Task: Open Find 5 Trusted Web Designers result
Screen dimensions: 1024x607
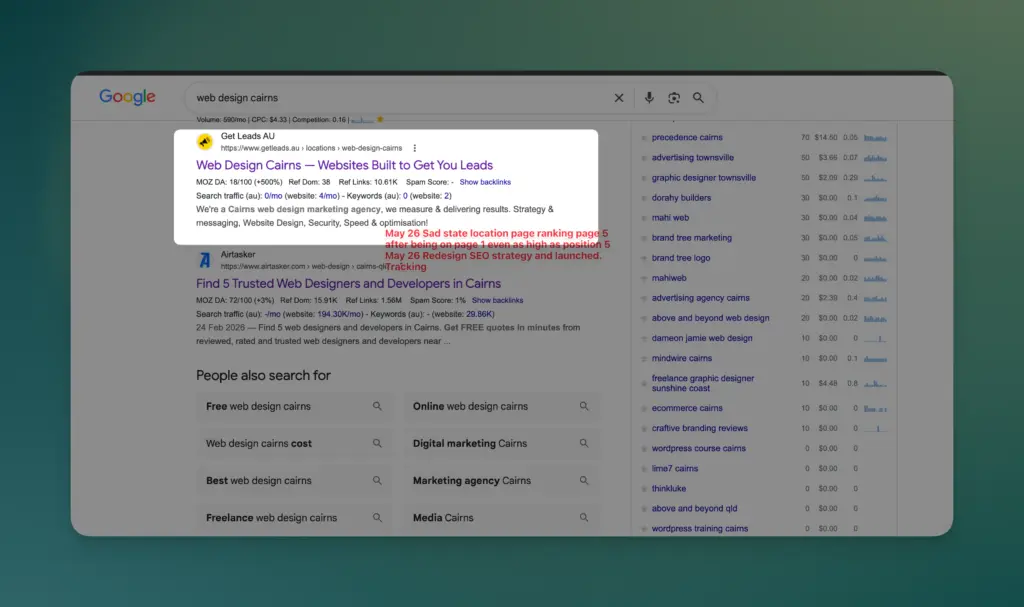Action: (348, 284)
